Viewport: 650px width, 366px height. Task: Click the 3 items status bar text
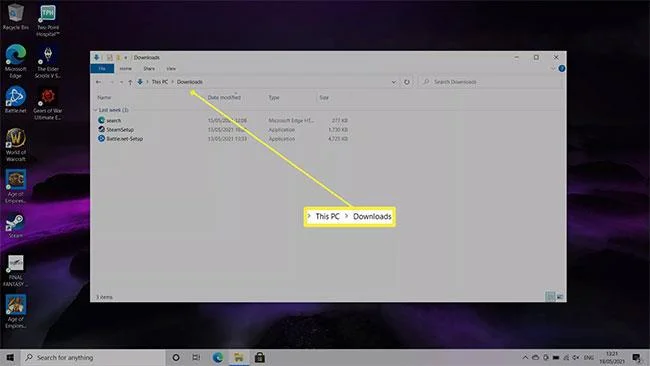[104, 297]
